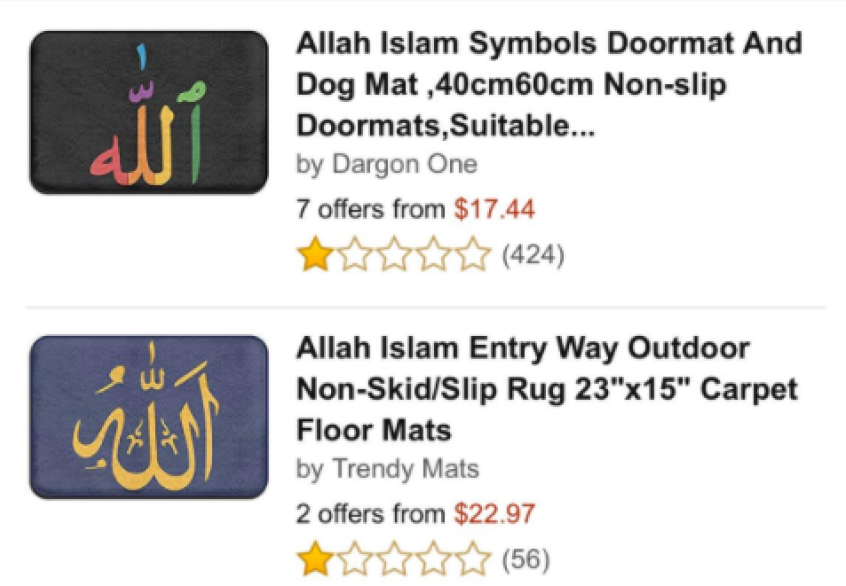Viewport: 846px width, 586px height.
Task: View the "2 offers from" listing
Action: pyautogui.click(x=370, y=514)
